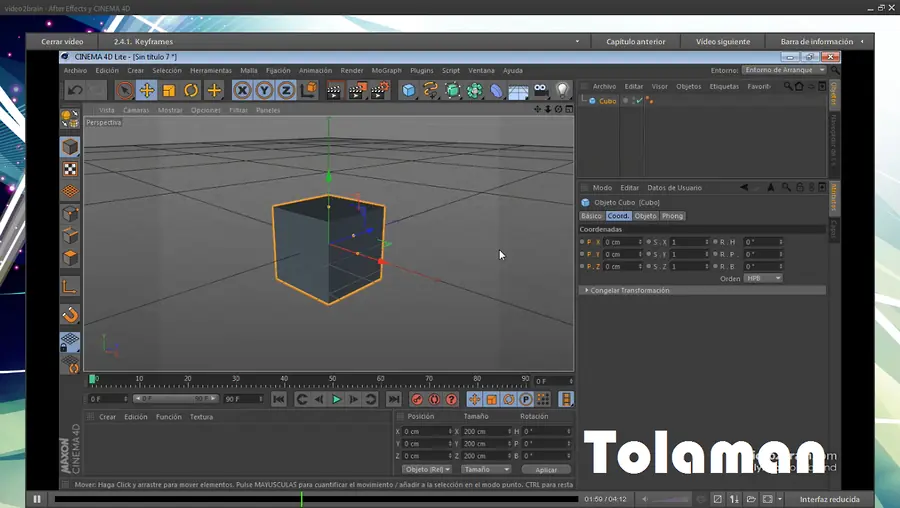Expand the Congelar Transformación section
Image resolution: width=900 pixels, height=508 pixels.
tap(630, 290)
